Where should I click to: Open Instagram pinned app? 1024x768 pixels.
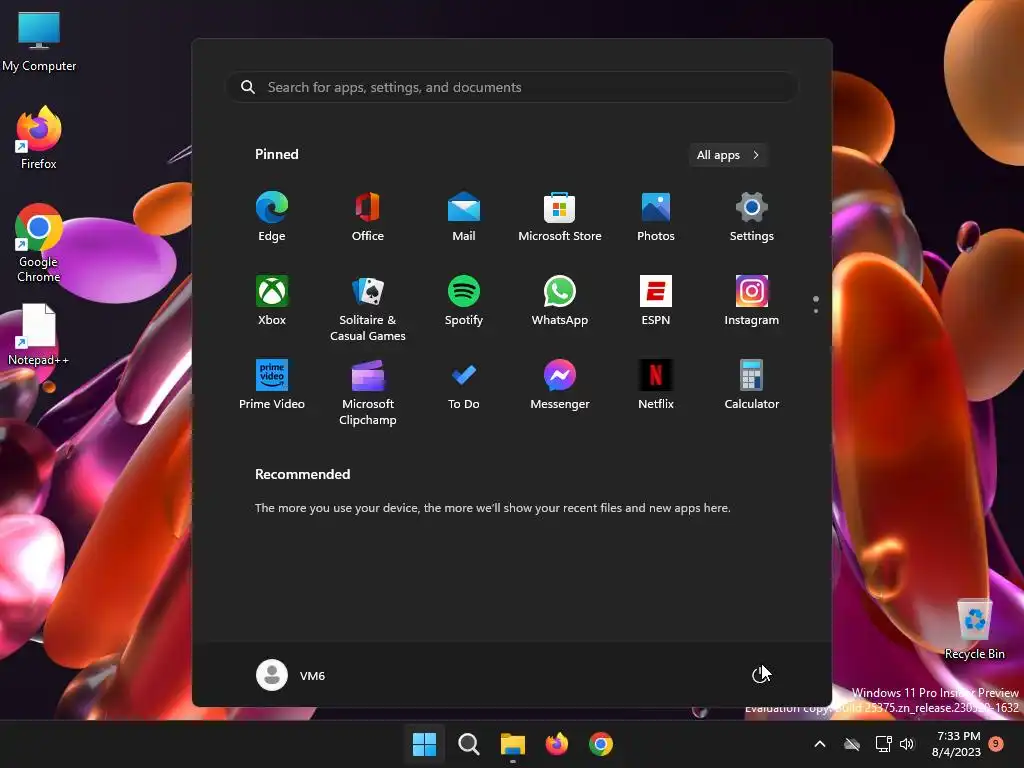[x=752, y=300]
